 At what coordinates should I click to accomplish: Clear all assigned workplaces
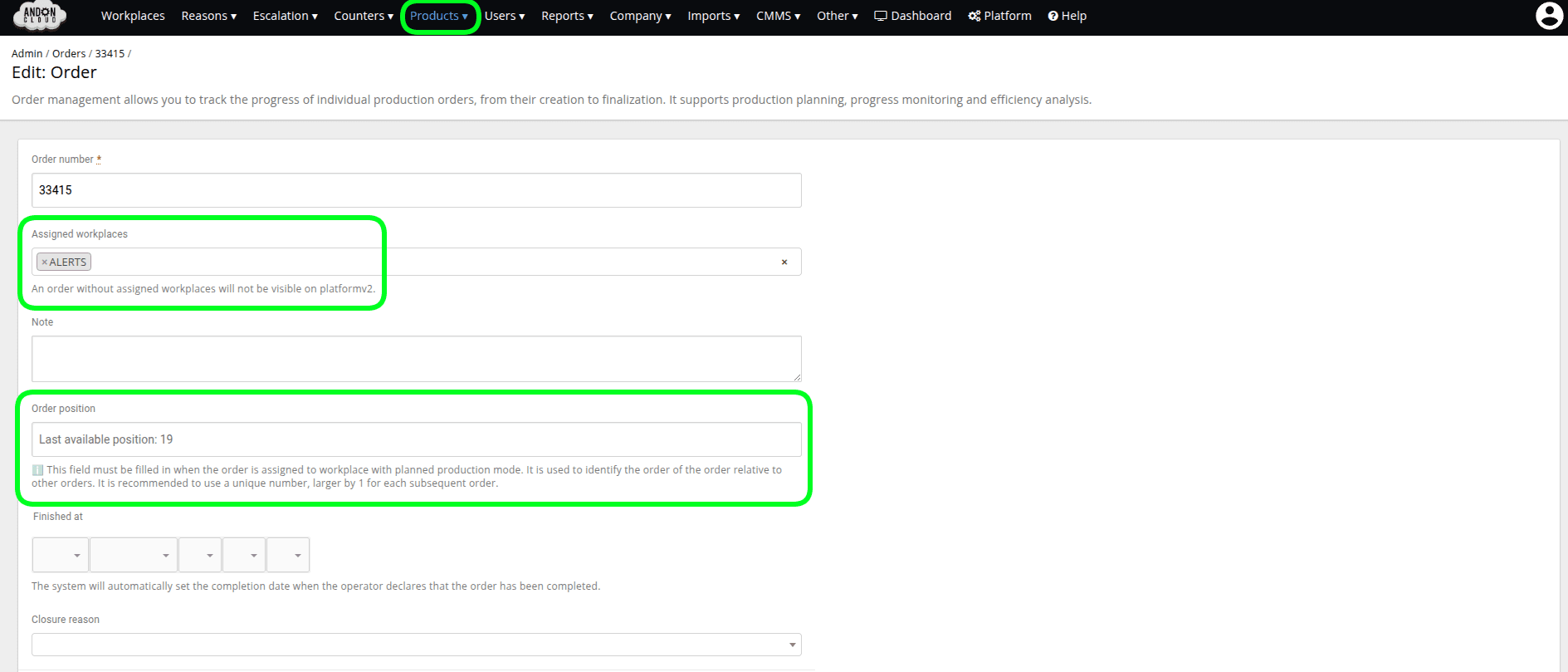point(784,262)
